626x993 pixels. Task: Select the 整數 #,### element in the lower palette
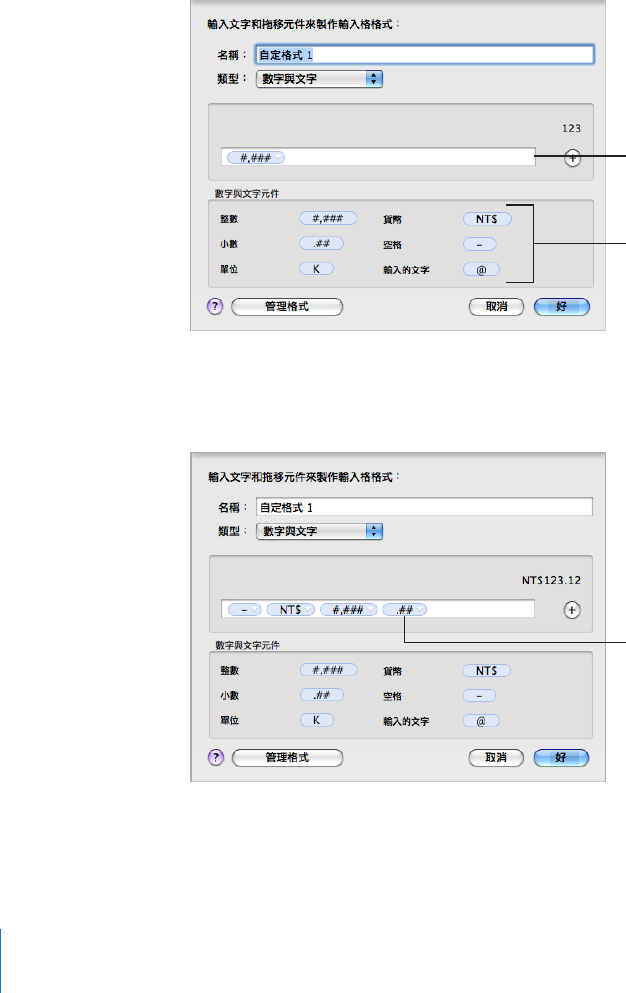pos(328,670)
